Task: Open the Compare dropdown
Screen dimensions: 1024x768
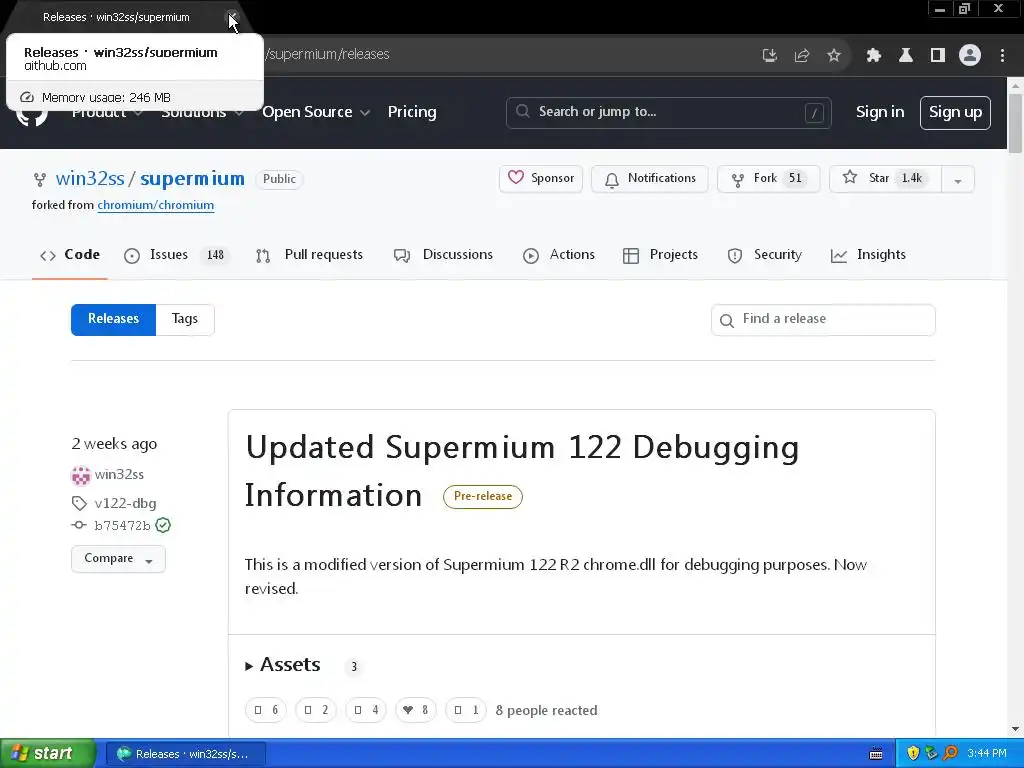Action: tap(118, 559)
